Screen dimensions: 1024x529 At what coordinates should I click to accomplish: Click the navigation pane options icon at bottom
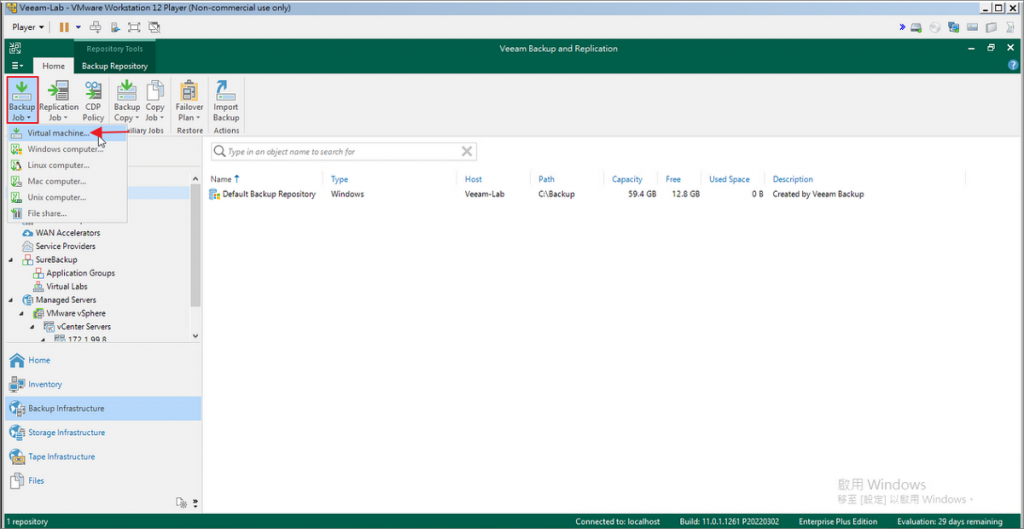(182, 502)
